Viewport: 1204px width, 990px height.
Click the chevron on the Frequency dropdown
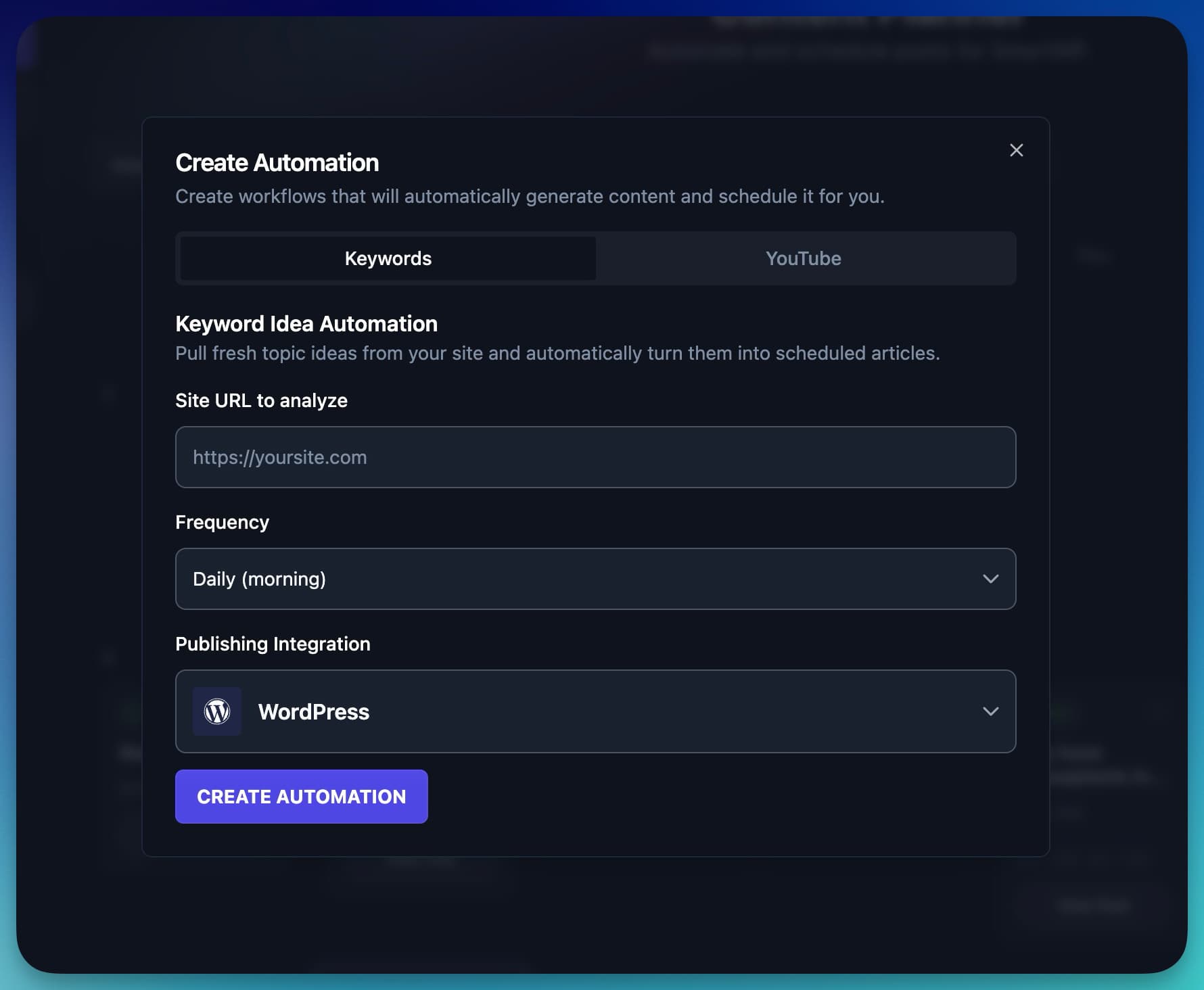coord(992,579)
